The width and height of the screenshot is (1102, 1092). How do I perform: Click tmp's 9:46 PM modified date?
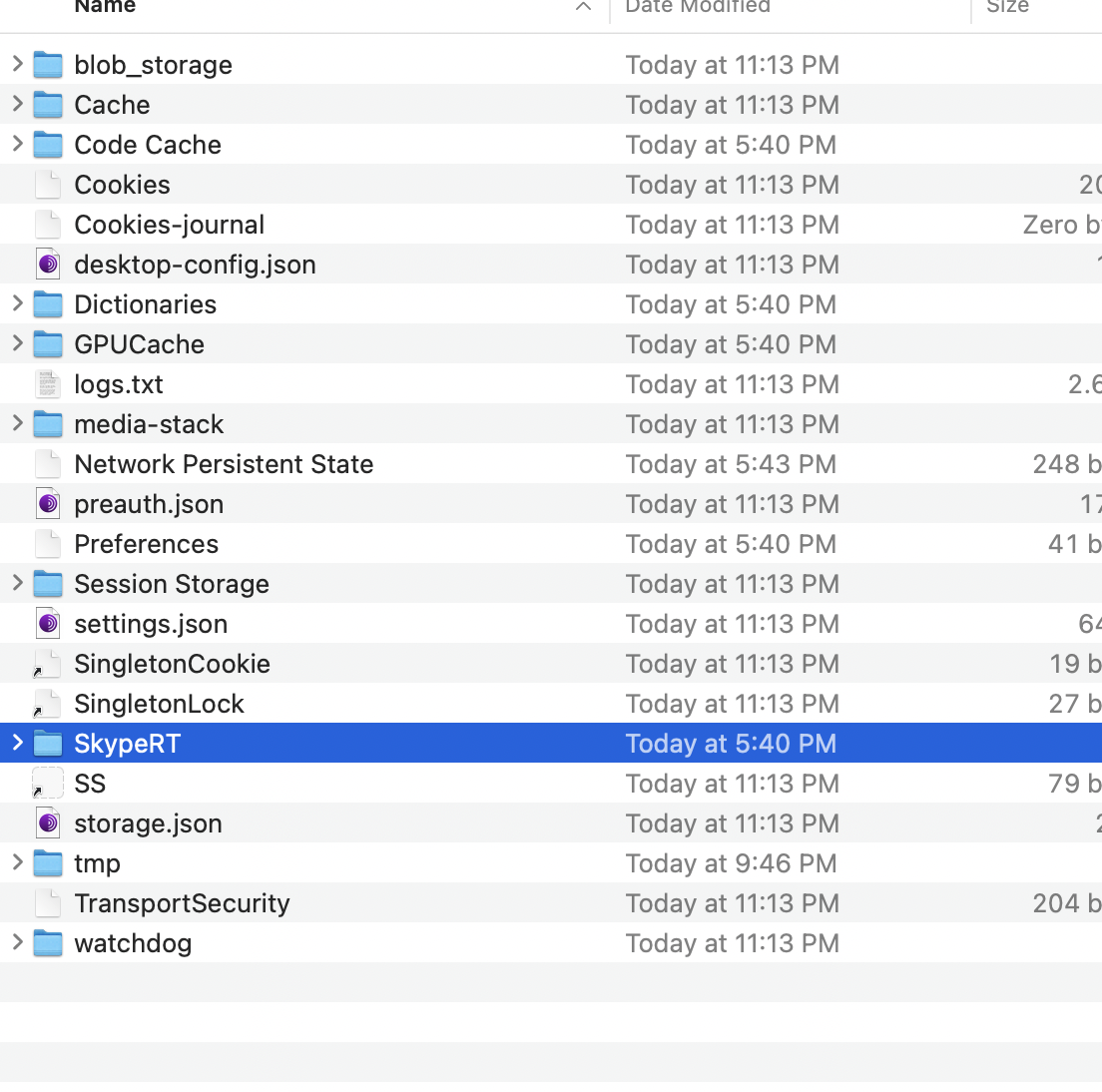731,862
